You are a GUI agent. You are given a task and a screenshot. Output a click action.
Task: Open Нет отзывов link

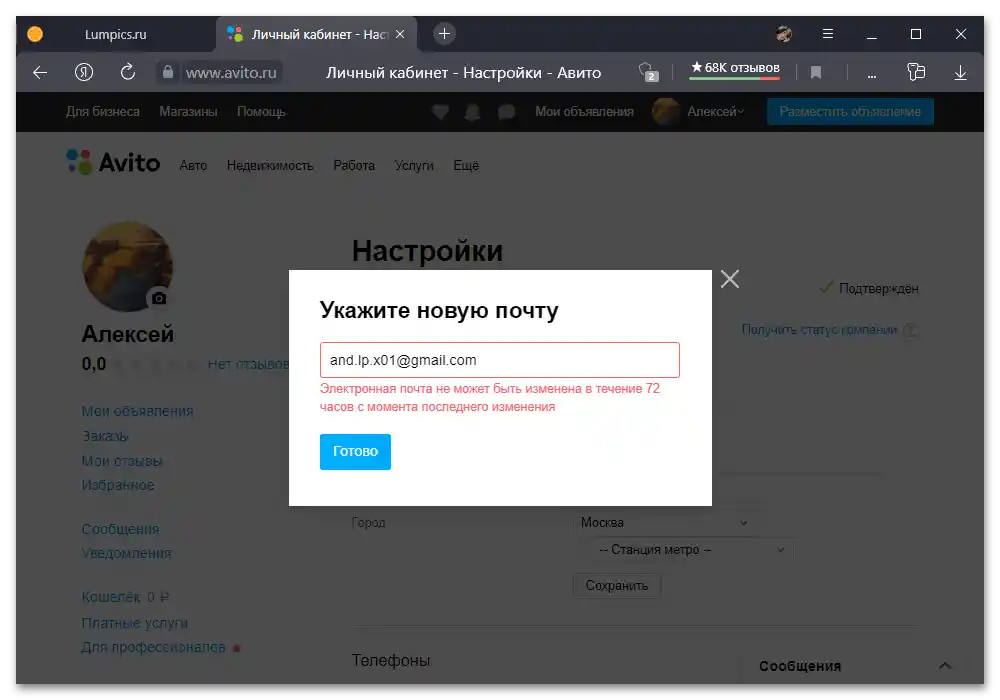[x=249, y=365]
